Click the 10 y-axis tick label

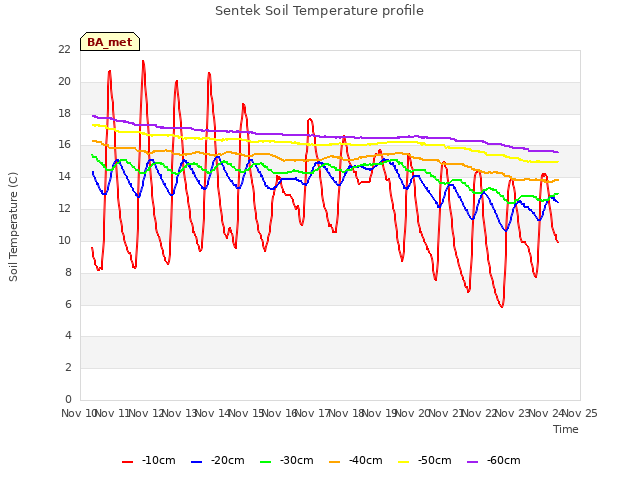tap(64, 240)
